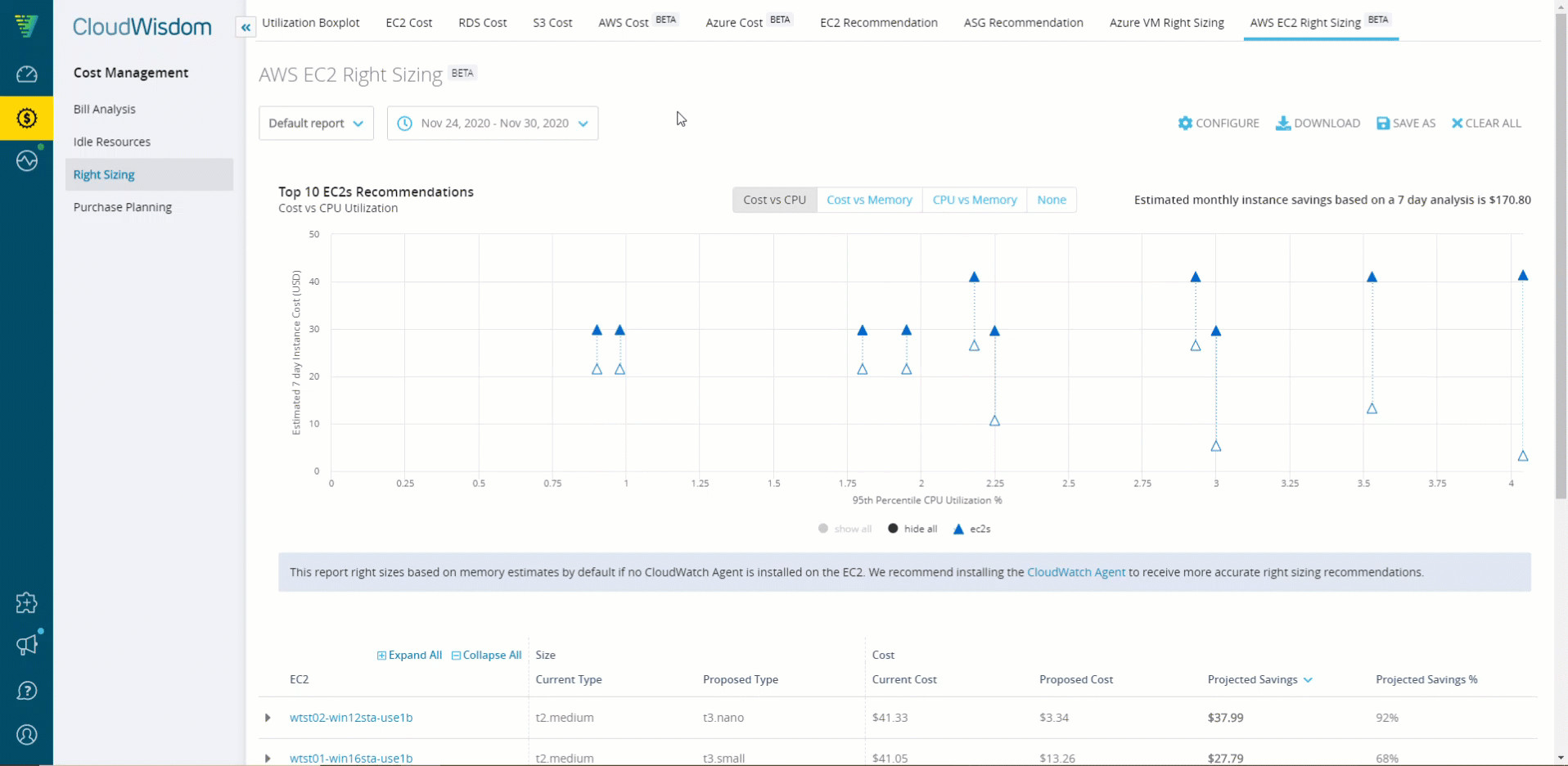Image resolution: width=1568 pixels, height=766 pixels.
Task: Open Bill Analysis in the sidebar
Action: 105,109
